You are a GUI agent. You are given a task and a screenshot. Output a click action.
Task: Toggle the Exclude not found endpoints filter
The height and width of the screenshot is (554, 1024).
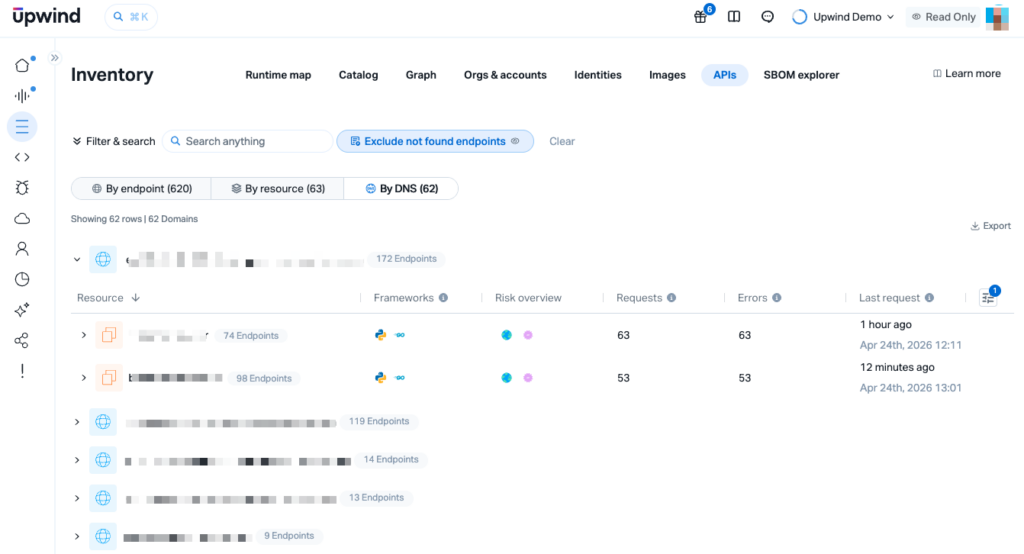(x=435, y=142)
